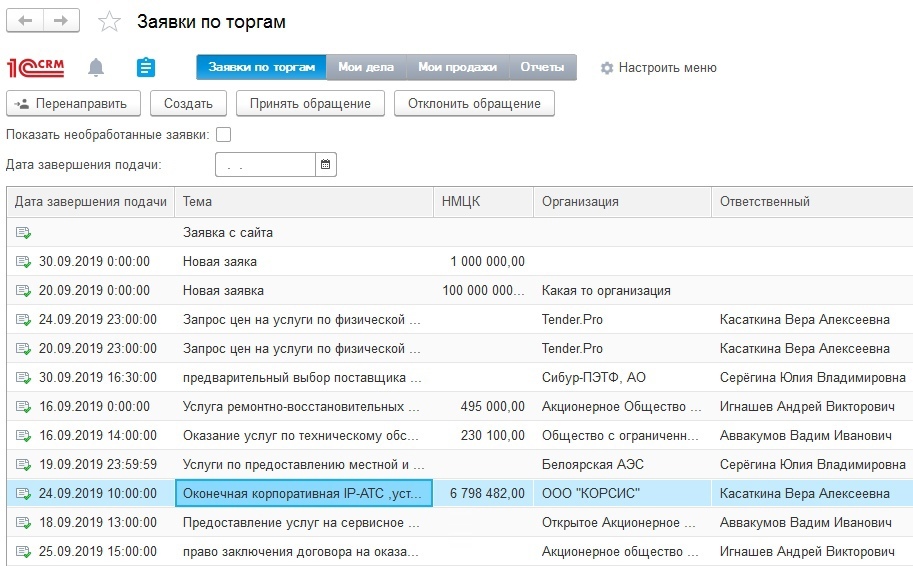Click the 1C CRM logo
913x566 pixels.
pyautogui.click(x=36, y=68)
